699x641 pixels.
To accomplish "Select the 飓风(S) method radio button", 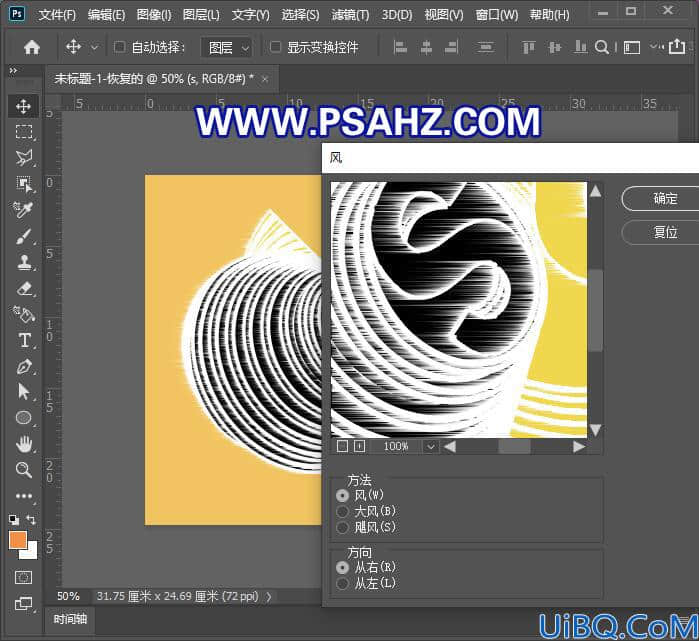I will (342, 527).
